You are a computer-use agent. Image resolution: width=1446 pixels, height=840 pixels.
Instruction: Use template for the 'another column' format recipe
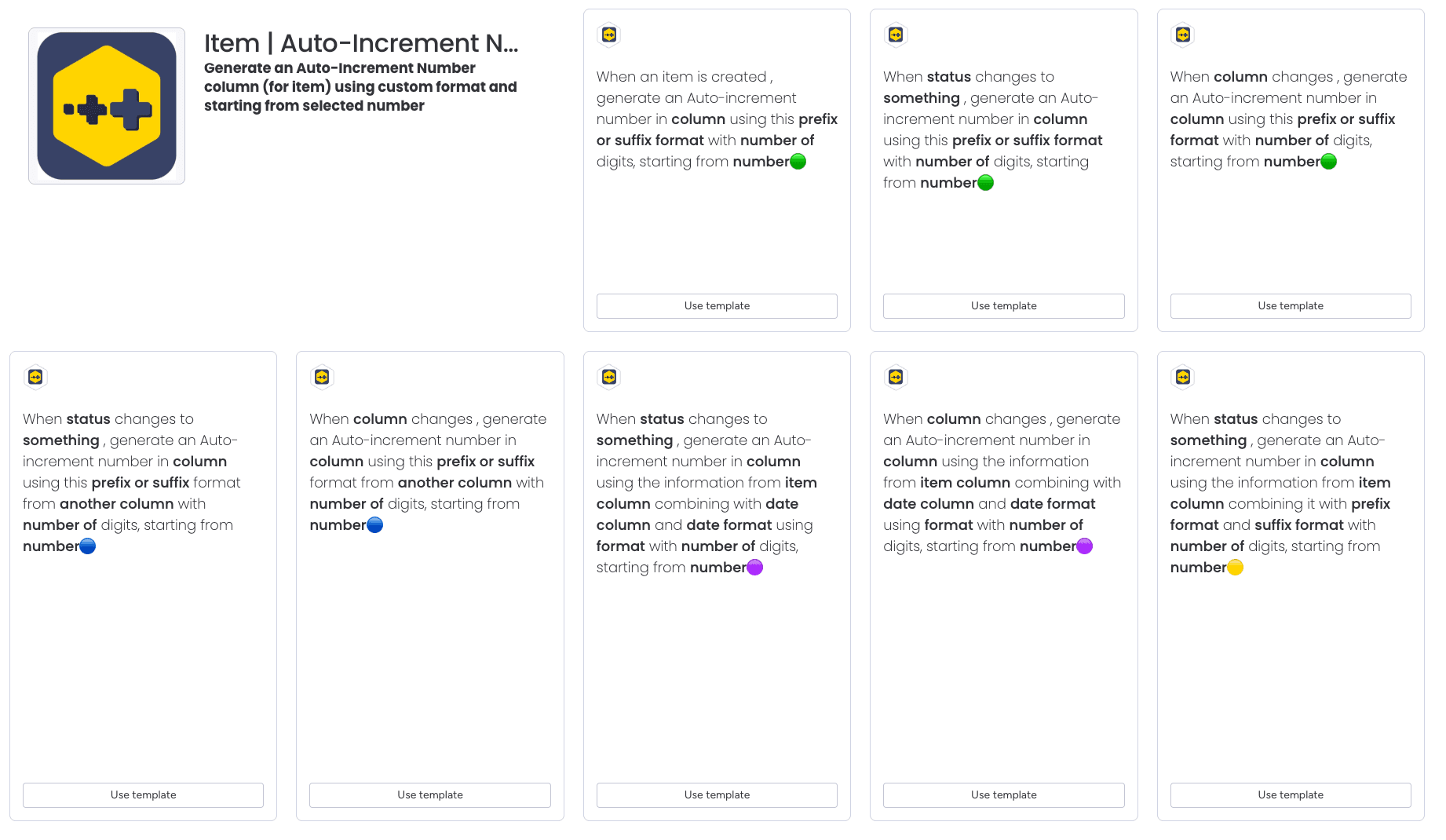429,794
